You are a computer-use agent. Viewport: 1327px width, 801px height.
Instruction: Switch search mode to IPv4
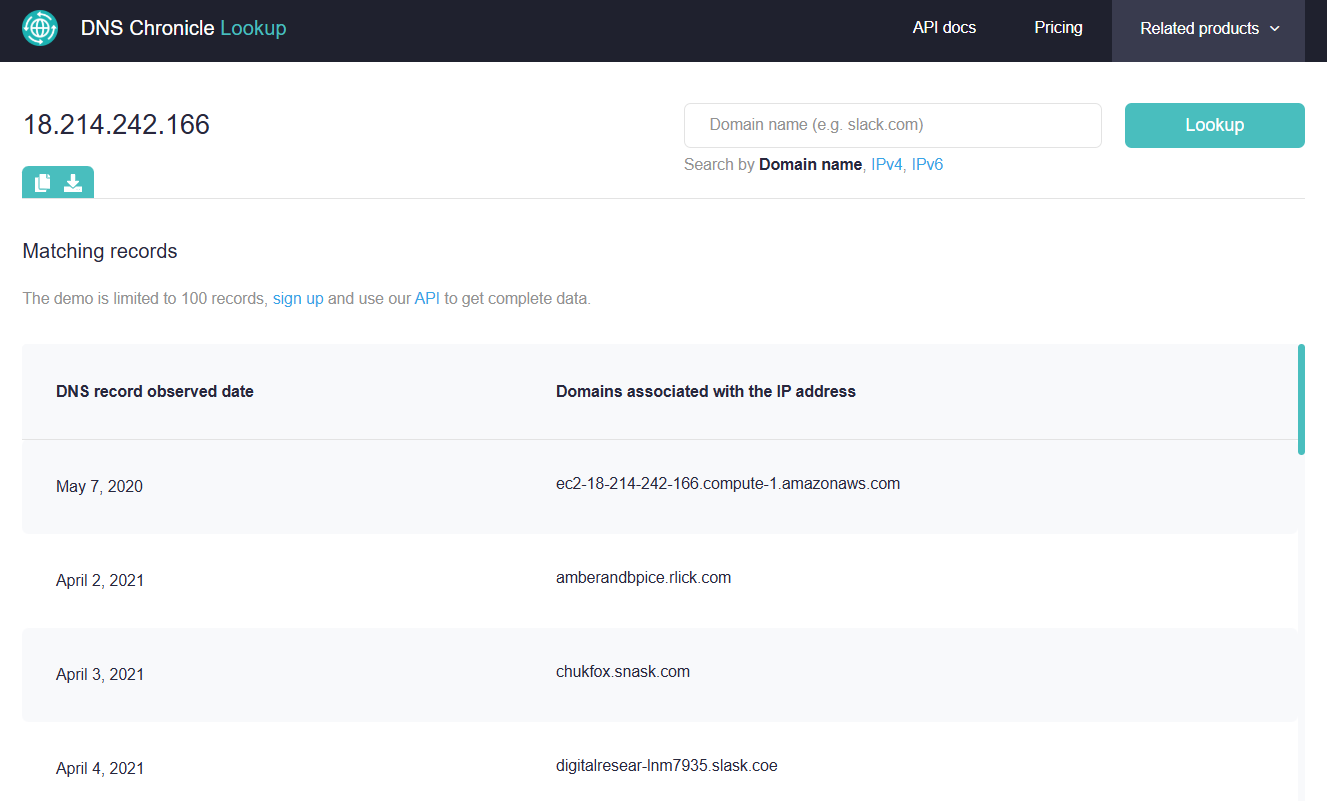886,164
